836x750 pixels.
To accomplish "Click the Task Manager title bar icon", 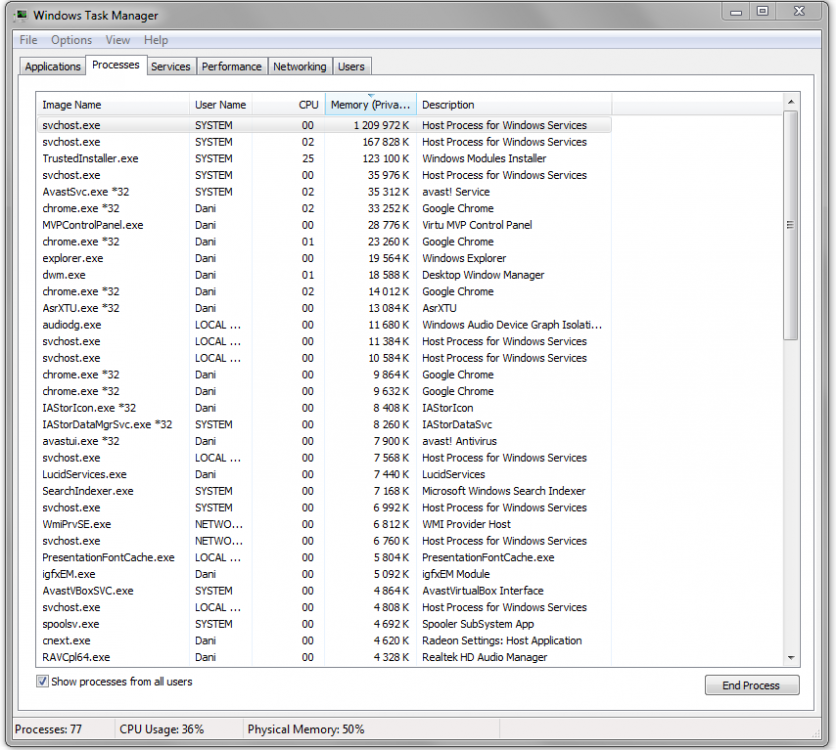I will (21, 15).
